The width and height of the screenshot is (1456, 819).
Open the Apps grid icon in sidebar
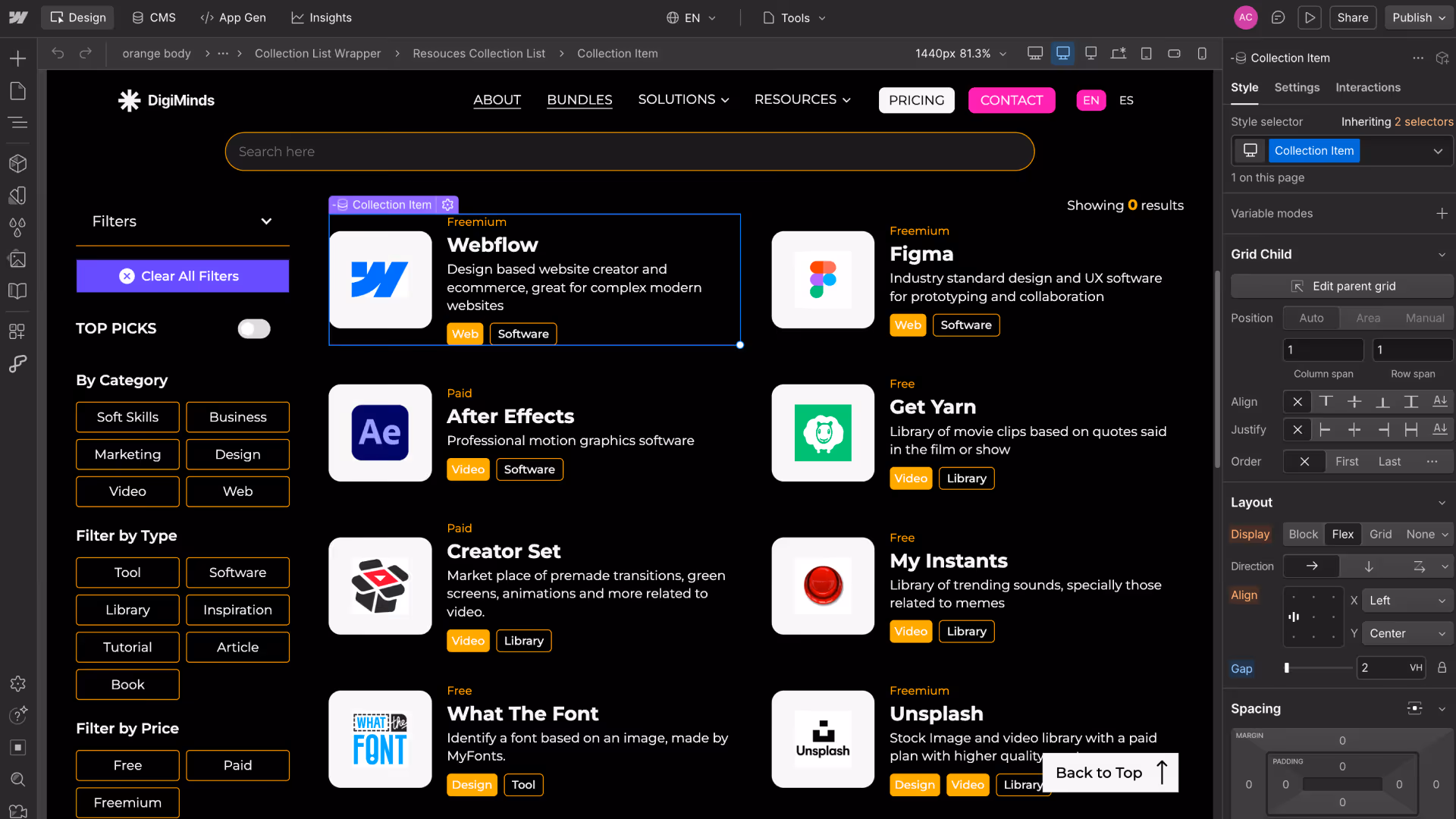pyautogui.click(x=17, y=331)
